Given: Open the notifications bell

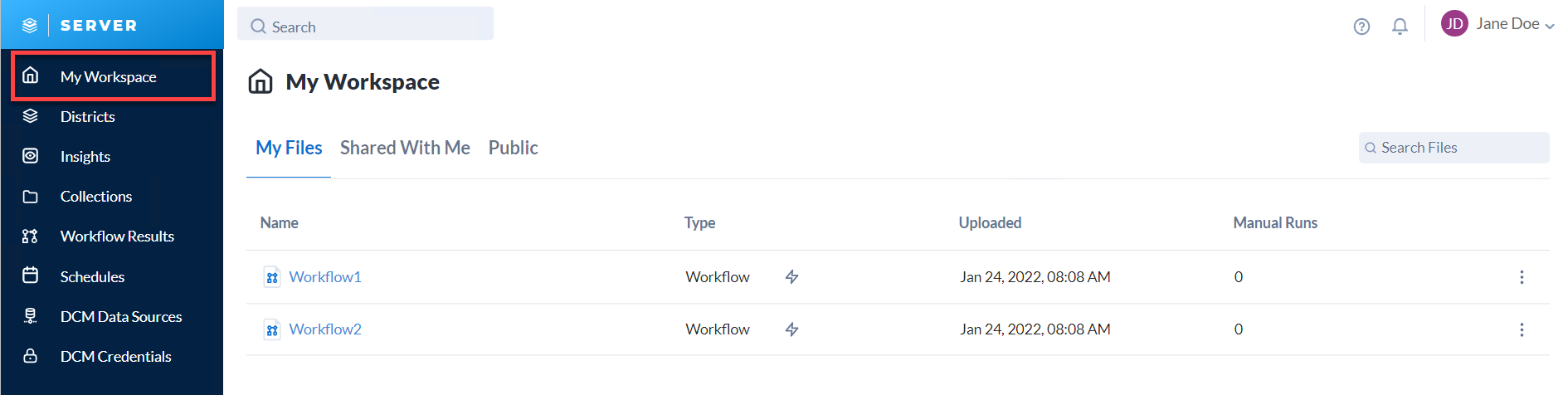Looking at the screenshot, I should point(1400,27).
